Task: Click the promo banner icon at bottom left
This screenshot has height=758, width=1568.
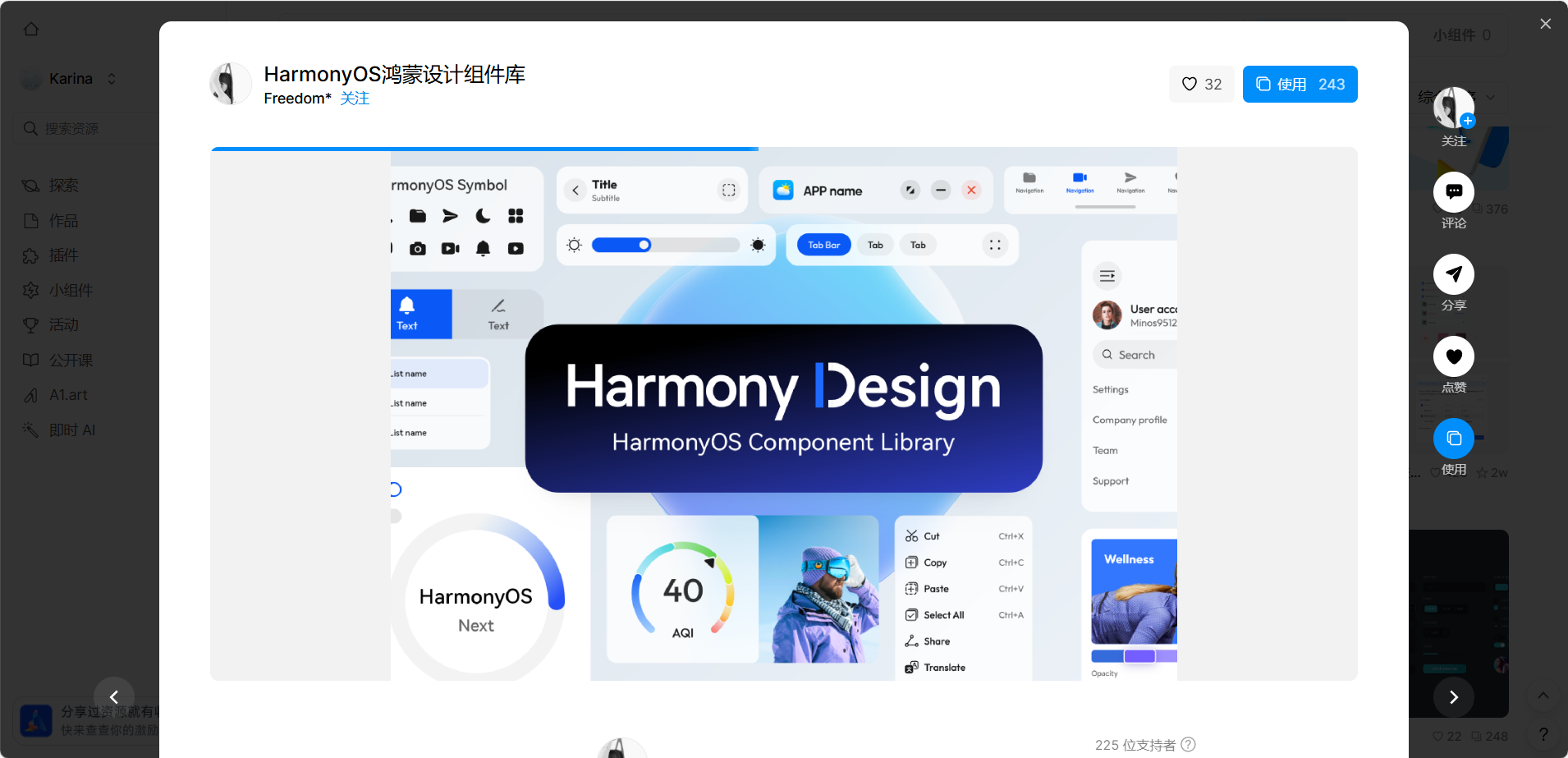Action: click(x=36, y=720)
